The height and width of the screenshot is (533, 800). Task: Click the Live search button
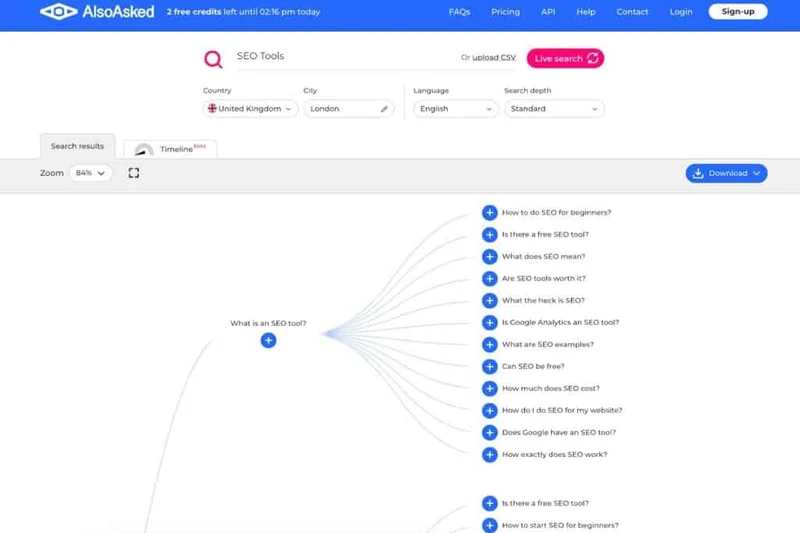click(x=565, y=58)
